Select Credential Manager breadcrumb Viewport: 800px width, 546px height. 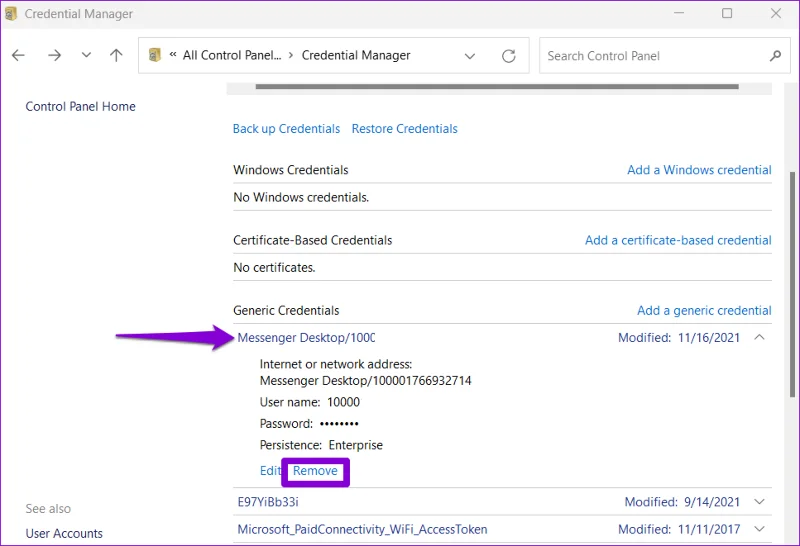(x=356, y=55)
